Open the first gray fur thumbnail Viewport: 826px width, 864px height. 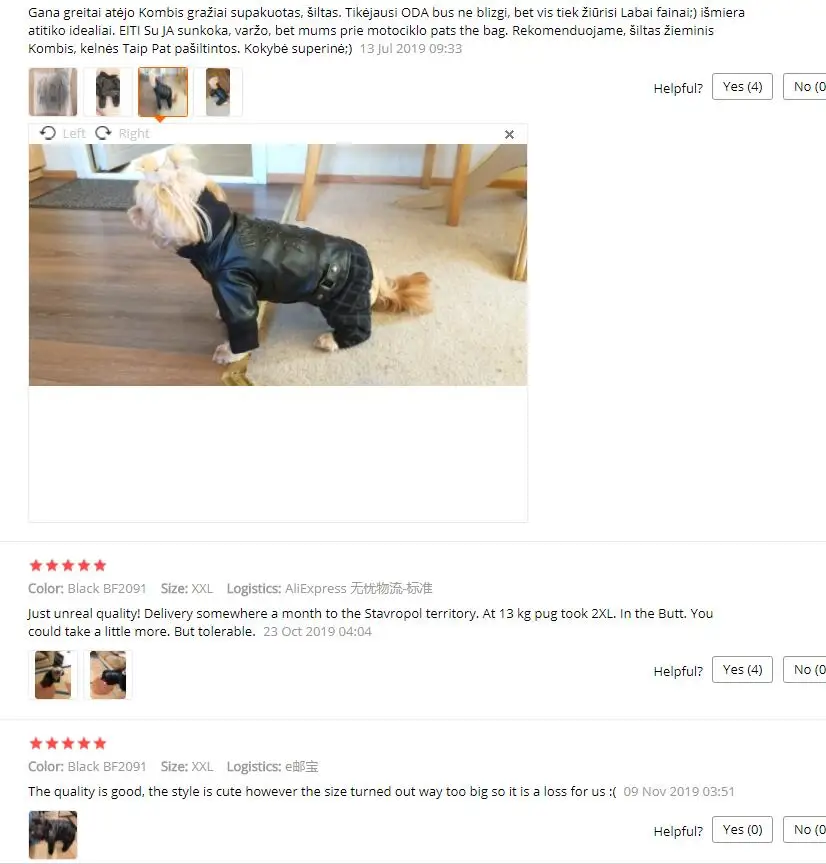(53, 92)
